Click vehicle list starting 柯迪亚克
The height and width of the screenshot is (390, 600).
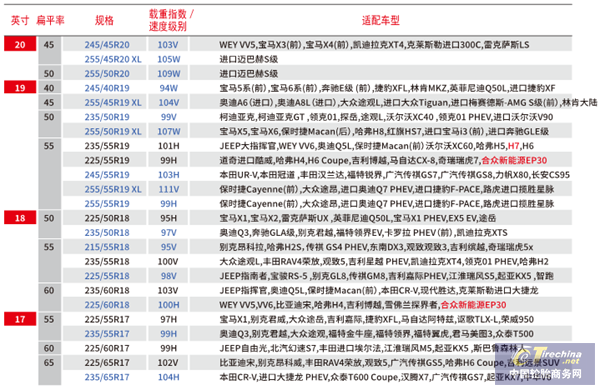point(386,117)
